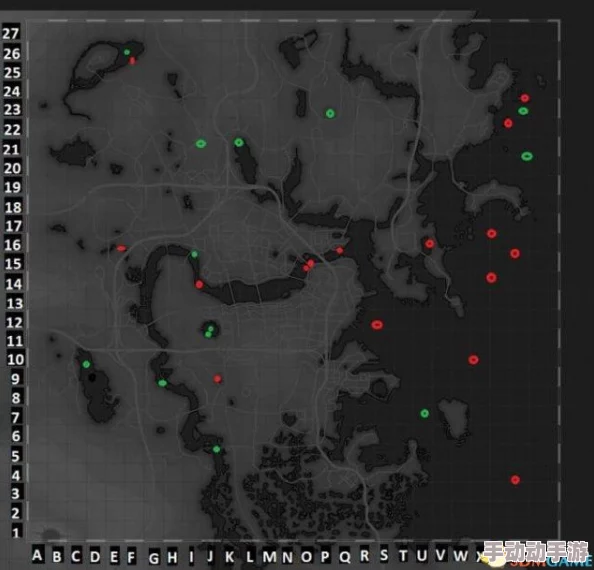The height and width of the screenshot is (570, 594).
Task: Select the green marker on the northwest lake
Action: click(127, 52)
